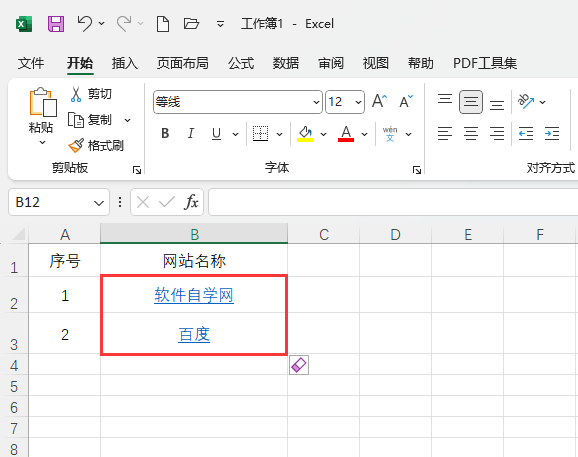Click the Save icon in quick access toolbar
The height and width of the screenshot is (457, 578).
pos(56,24)
